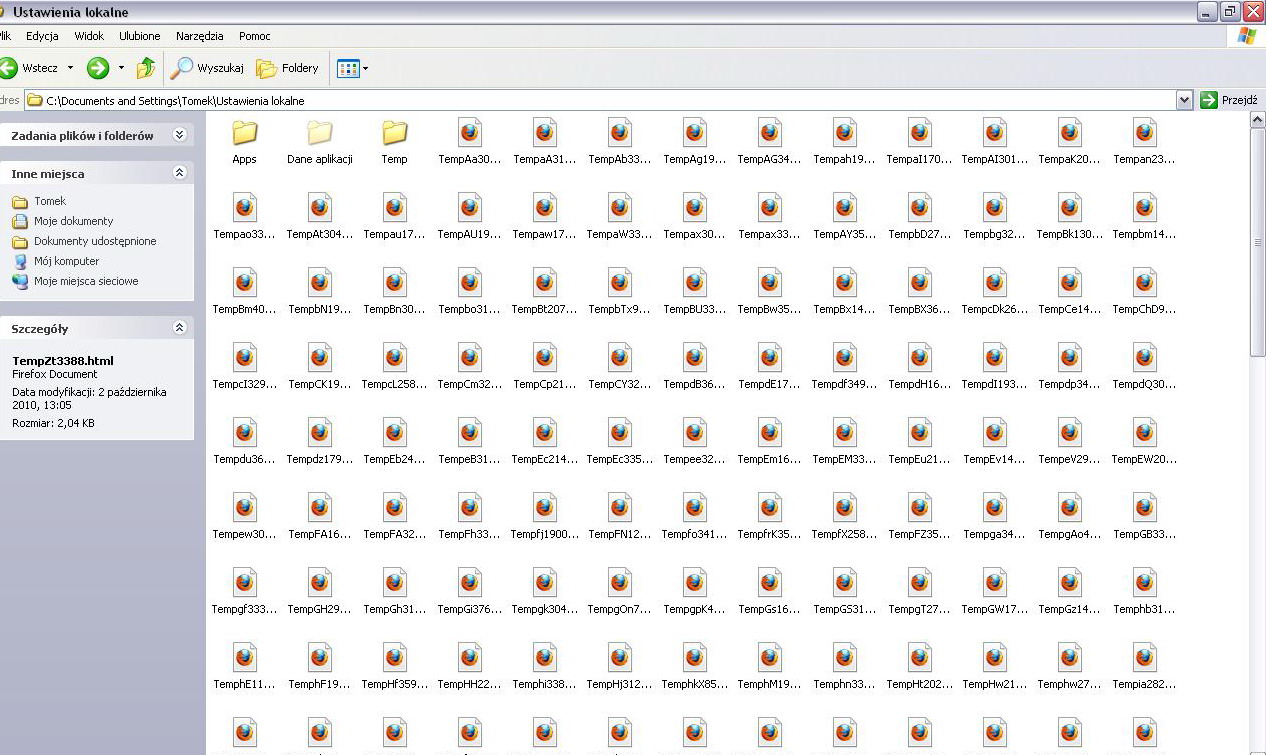Go up one folder level
This screenshot has height=755, width=1266.
[x=146, y=68]
